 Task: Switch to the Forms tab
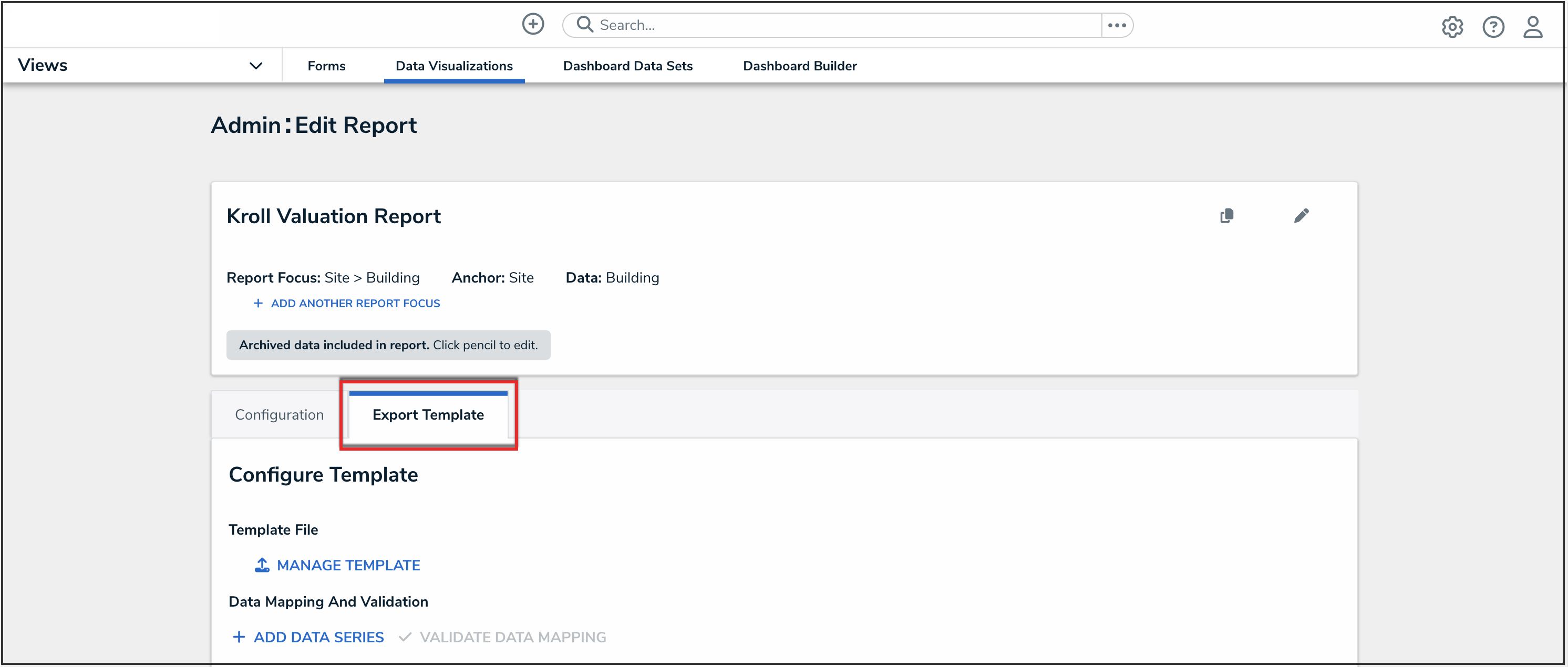pos(326,66)
